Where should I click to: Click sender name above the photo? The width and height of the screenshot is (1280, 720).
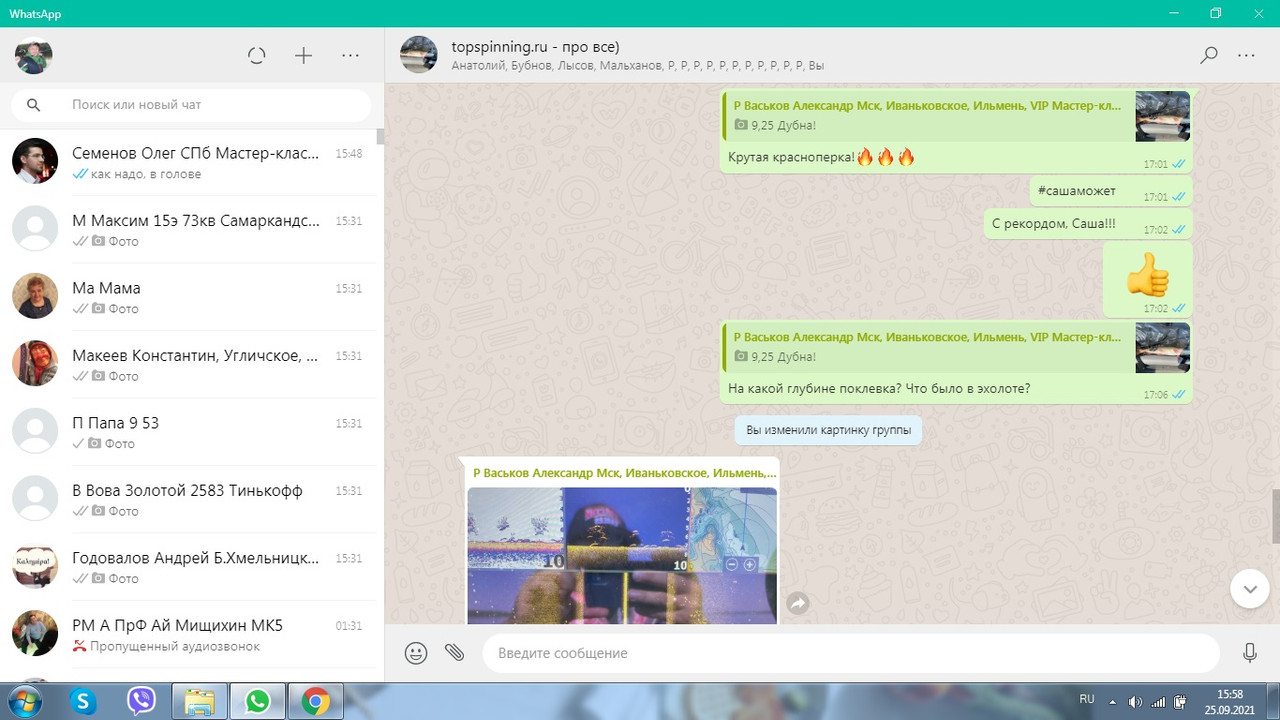click(x=624, y=473)
